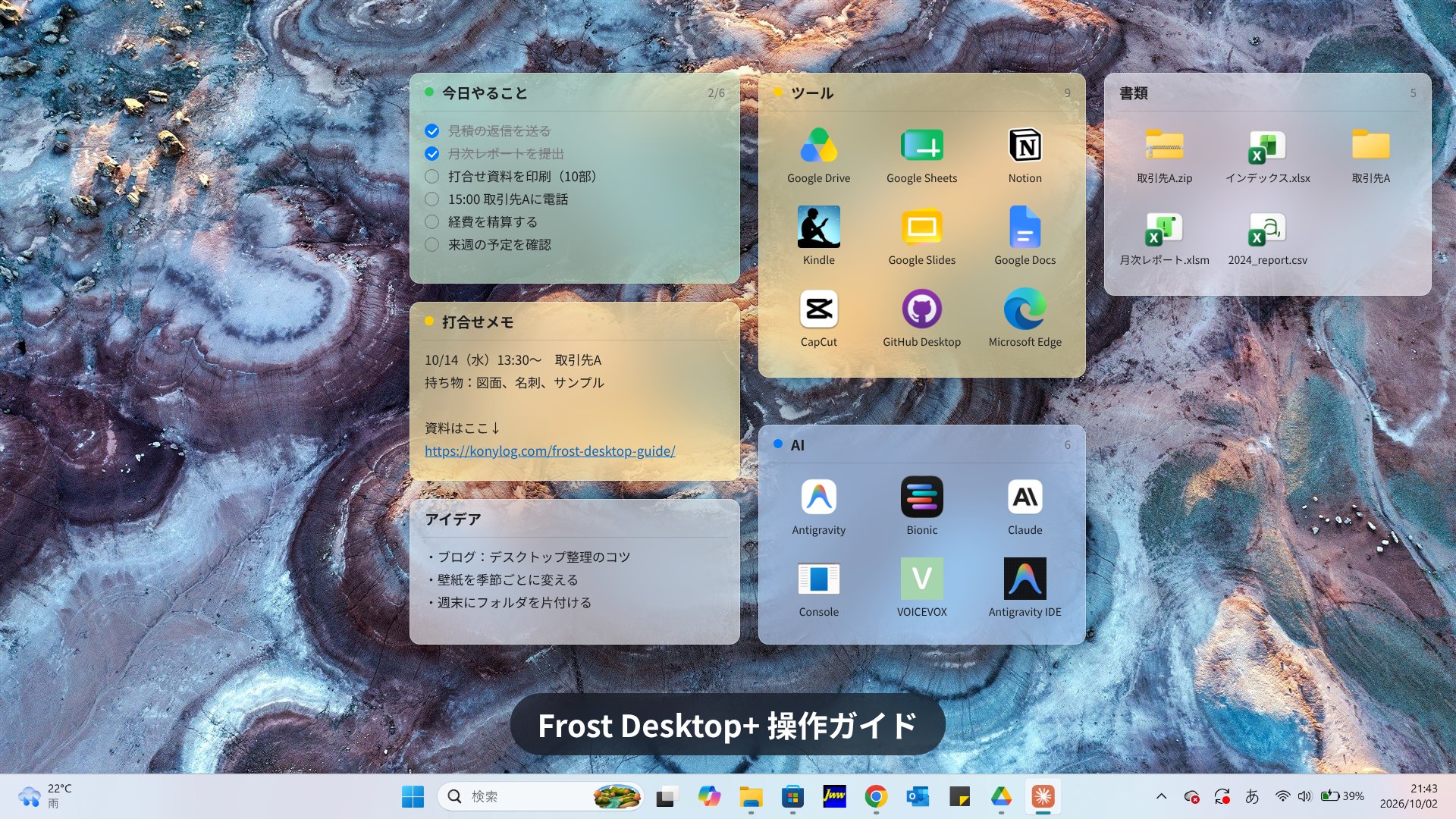Open Antigravity IDE icon
The width and height of the screenshot is (1456, 819).
click(x=1025, y=579)
